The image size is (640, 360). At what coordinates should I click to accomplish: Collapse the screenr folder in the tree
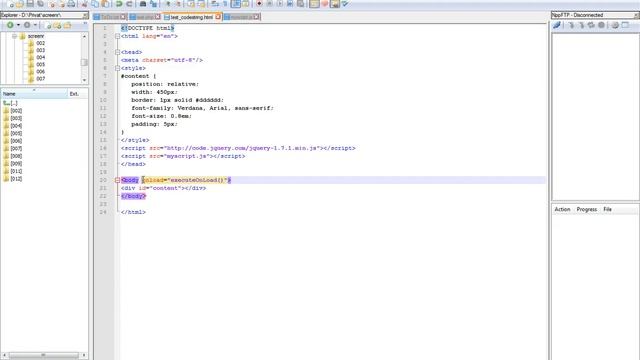coord(14,36)
